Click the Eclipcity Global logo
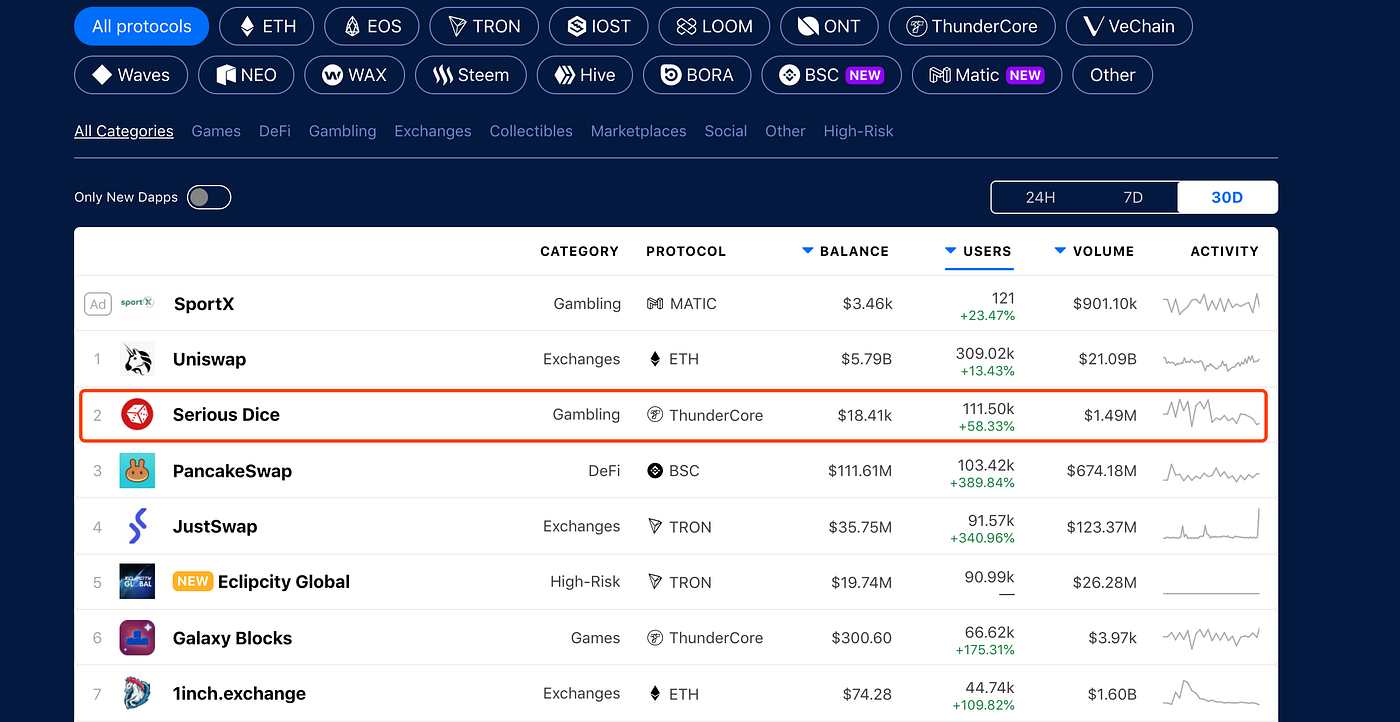Viewport: 1400px width, 722px height. (137, 582)
